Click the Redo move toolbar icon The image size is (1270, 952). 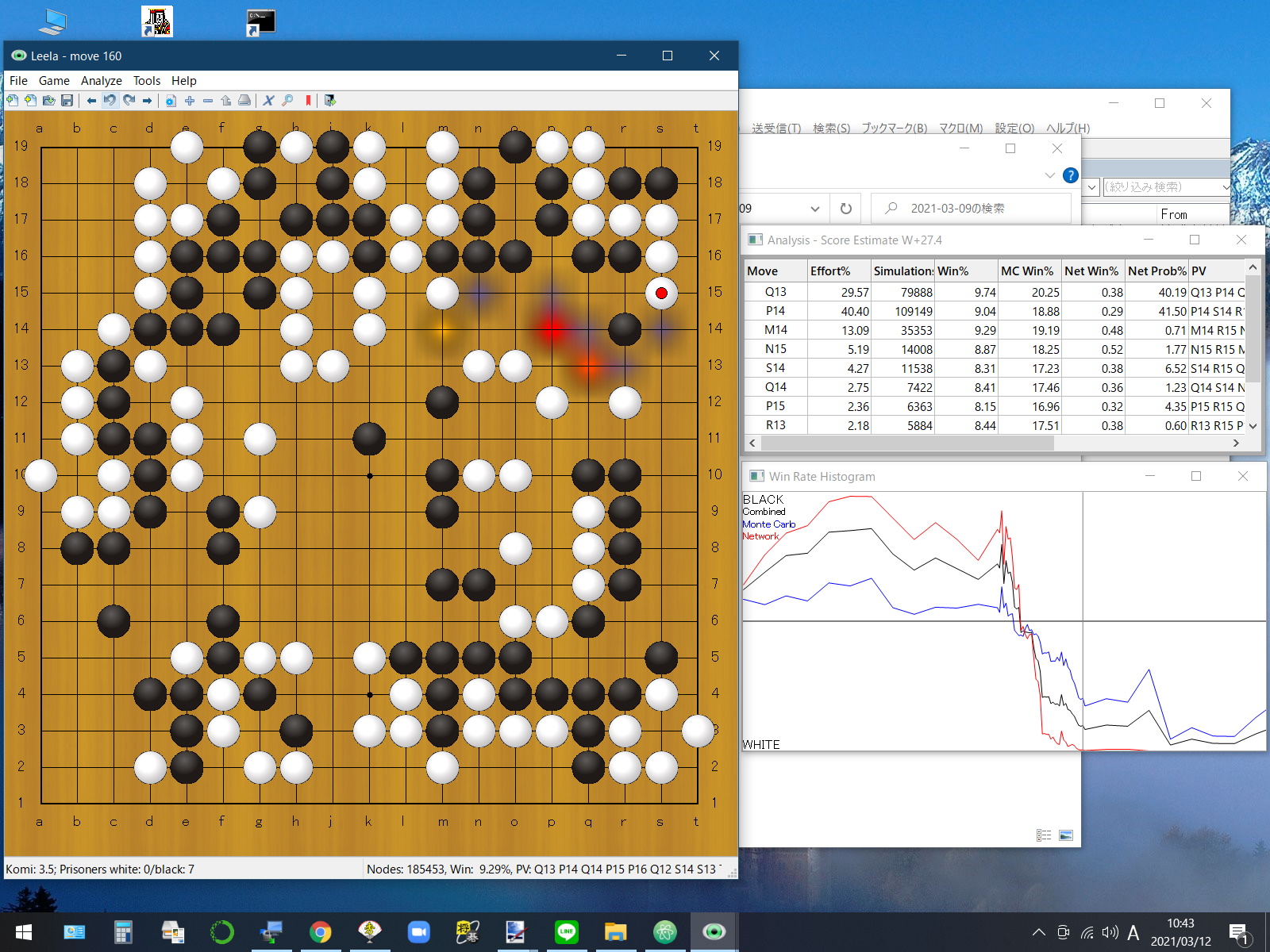[x=129, y=101]
